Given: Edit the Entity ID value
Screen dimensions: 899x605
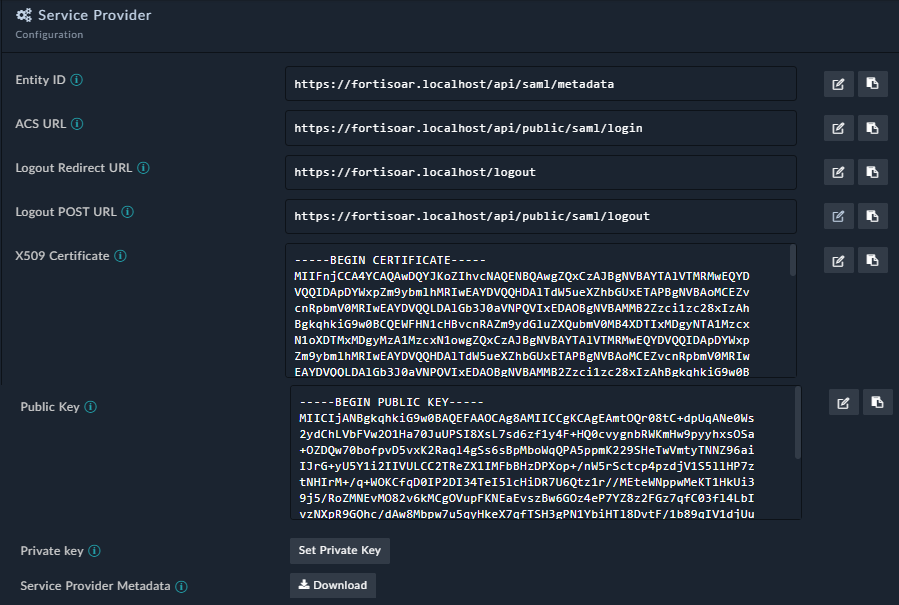Looking at the screenshot, I should (x=839, y=84).
